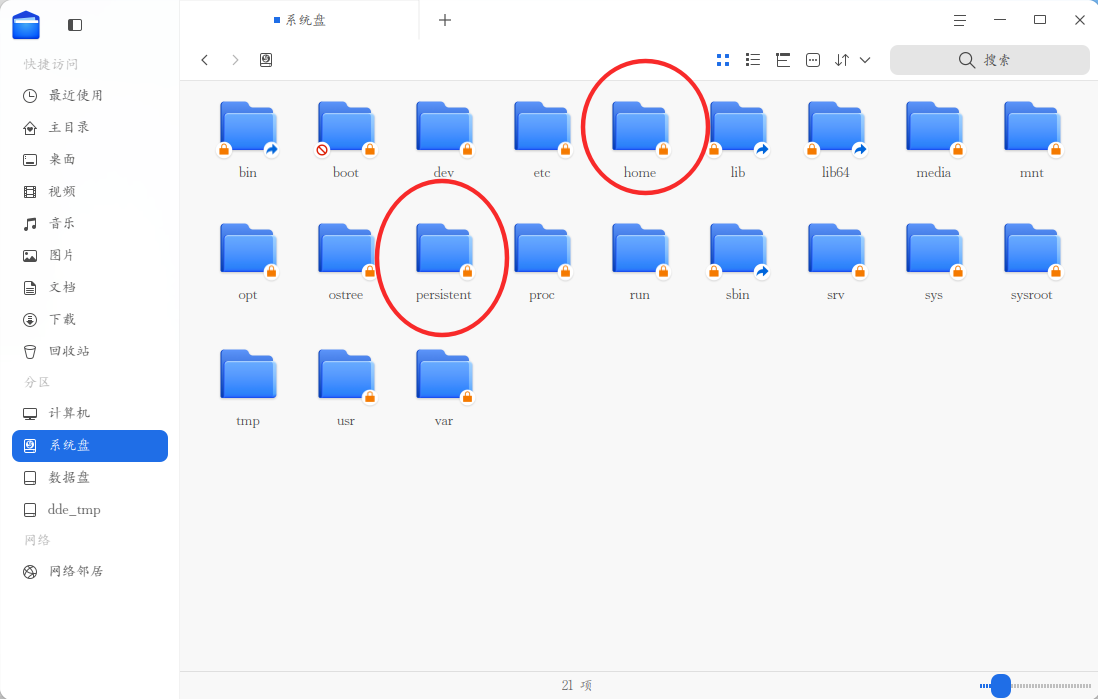The width and height of the screenshot is (1098, 699).
Task: Select 系统盘 in sidebar
Action: click(90, 445)
